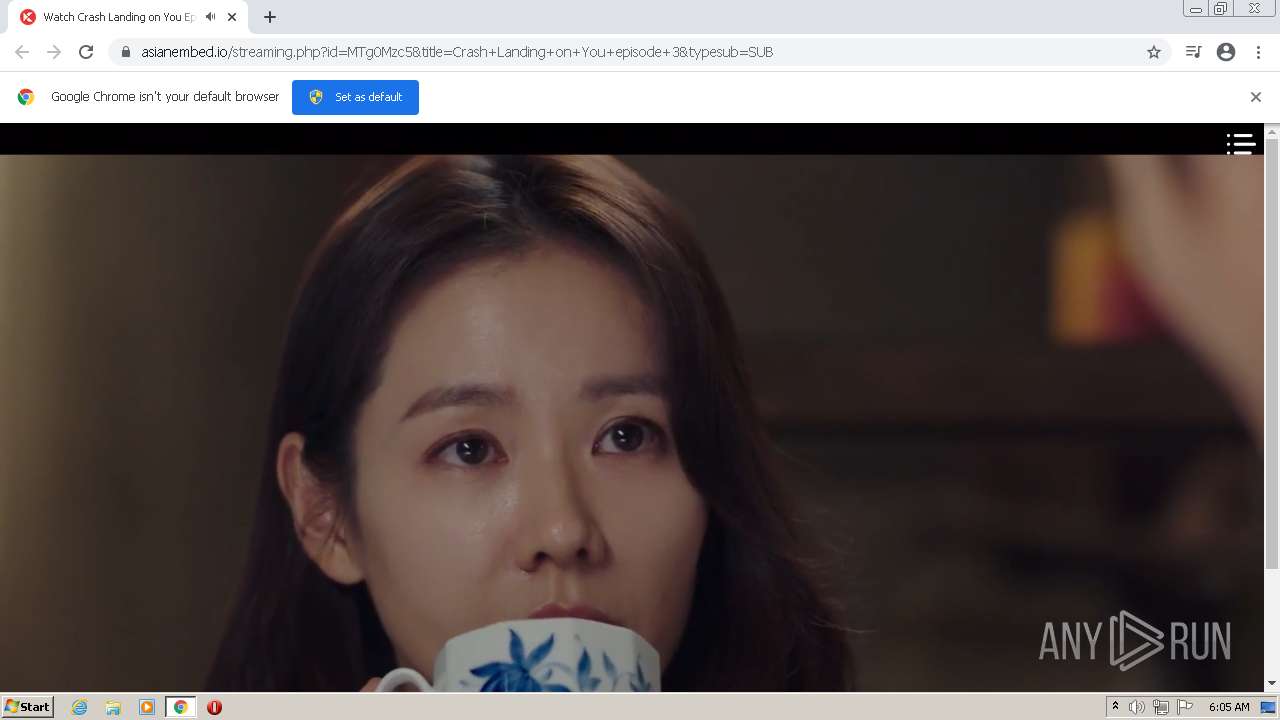
Task: Close the Crash Landing on You tab
Action: point(232,17)
